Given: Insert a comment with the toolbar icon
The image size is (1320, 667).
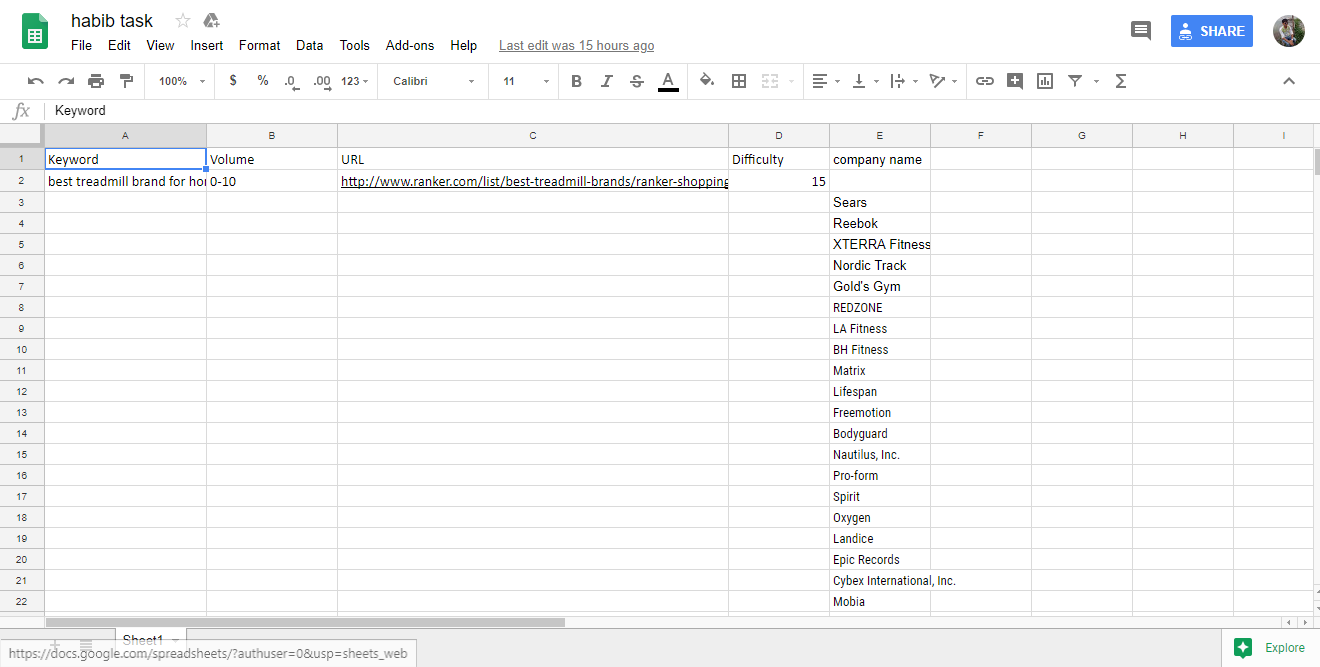Looking at the screenshot, I should click(1014, 81).
